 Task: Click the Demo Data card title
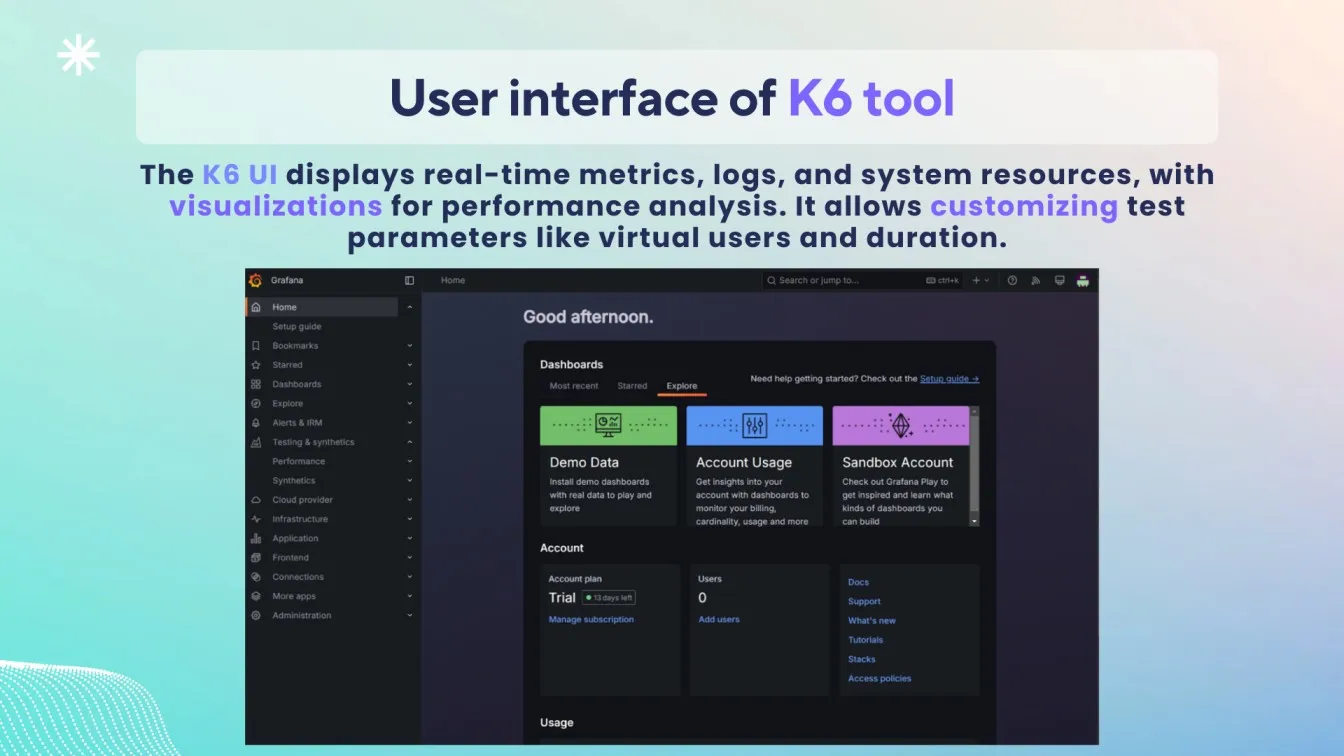tap(584, 463)
